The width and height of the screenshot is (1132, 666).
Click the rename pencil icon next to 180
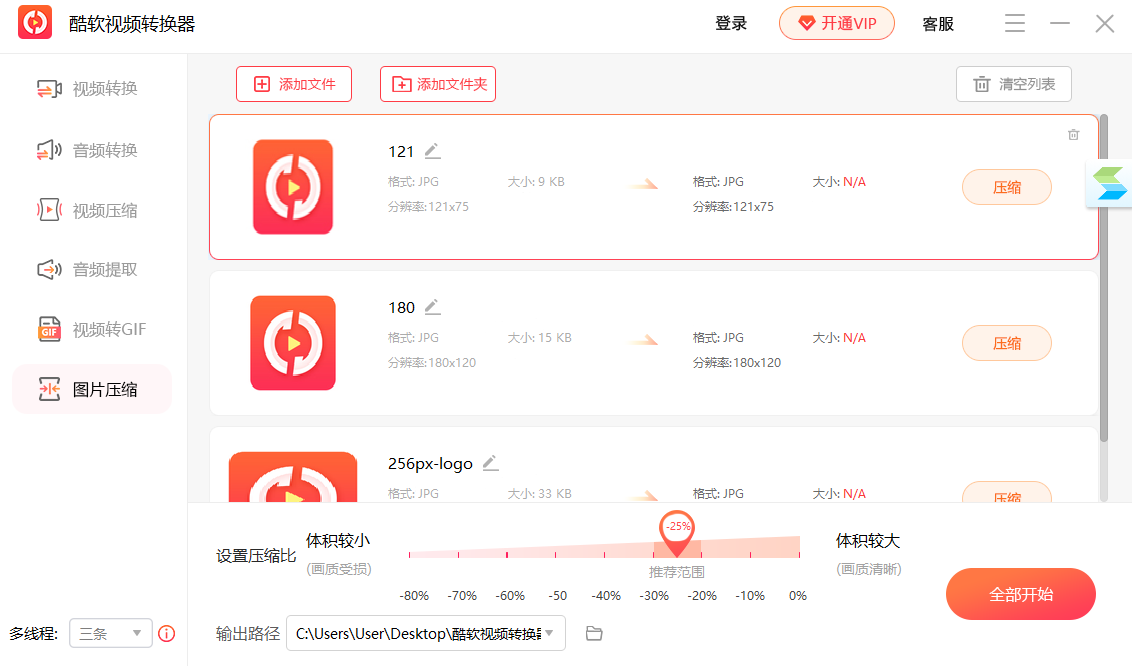click(x=432, y=307)
